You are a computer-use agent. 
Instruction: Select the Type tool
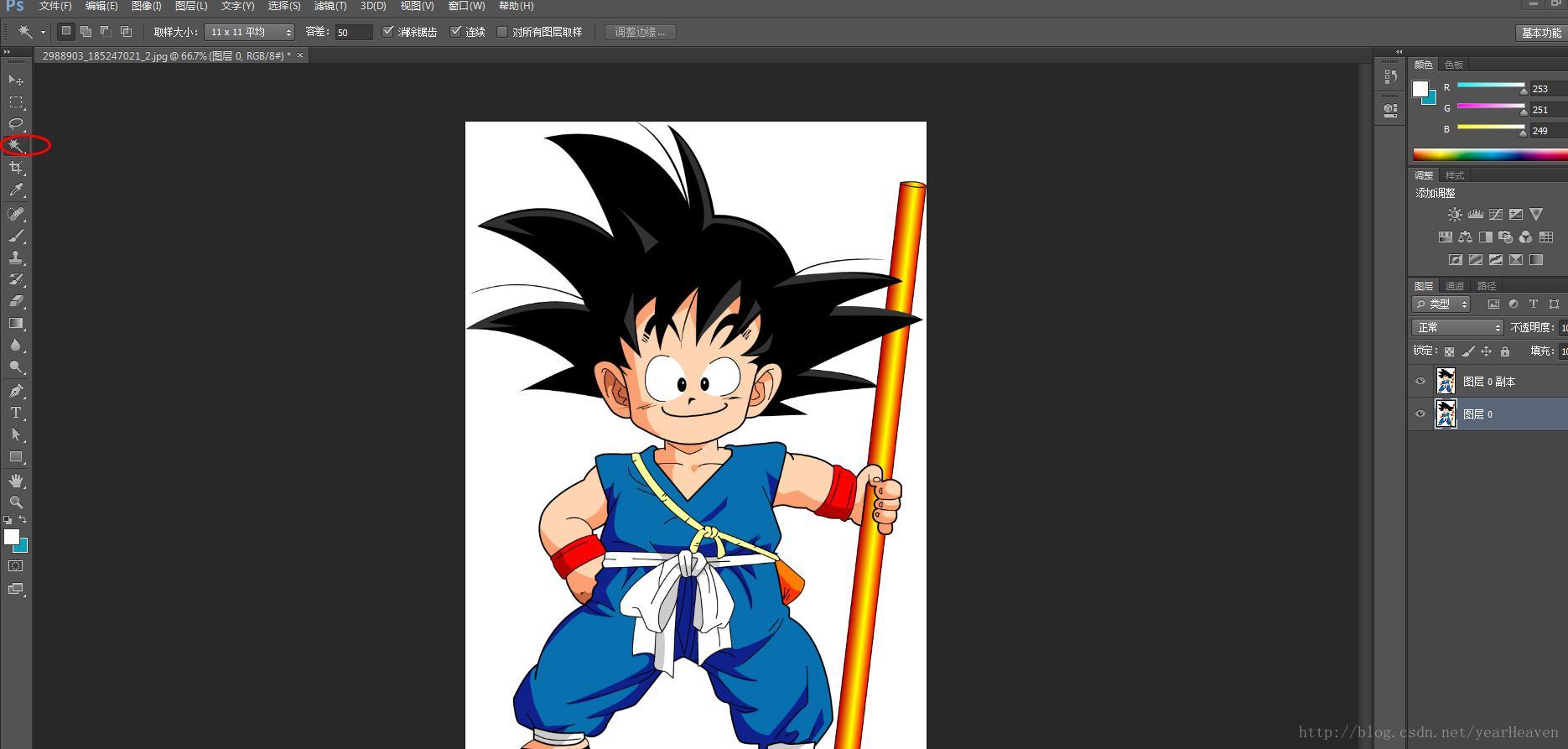click(16, 413)
